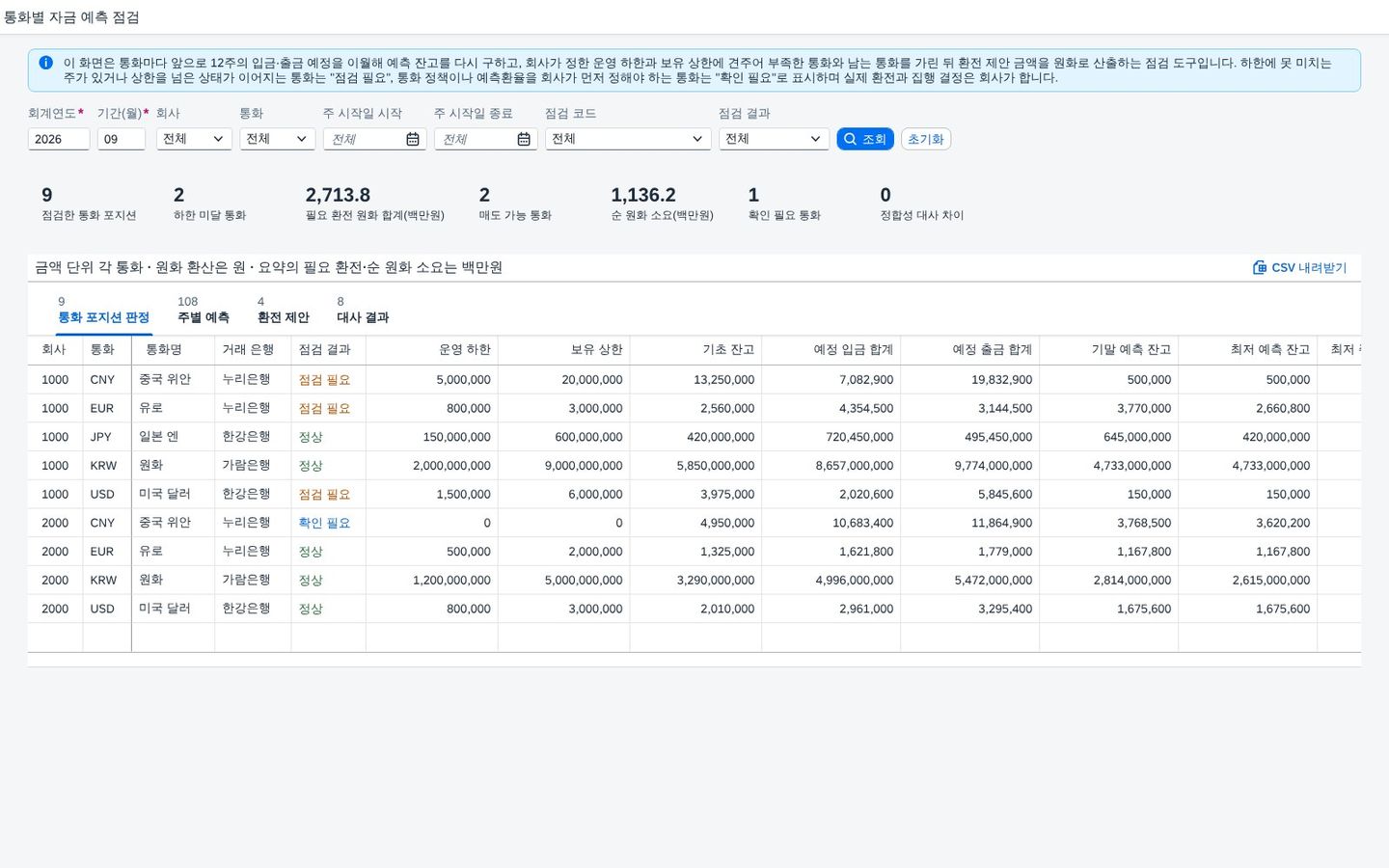Screen dimensions: 1389x868
Task: Click the 점검 필요 status in company 1000 CNY row
Action: click(x=324, y=380)
